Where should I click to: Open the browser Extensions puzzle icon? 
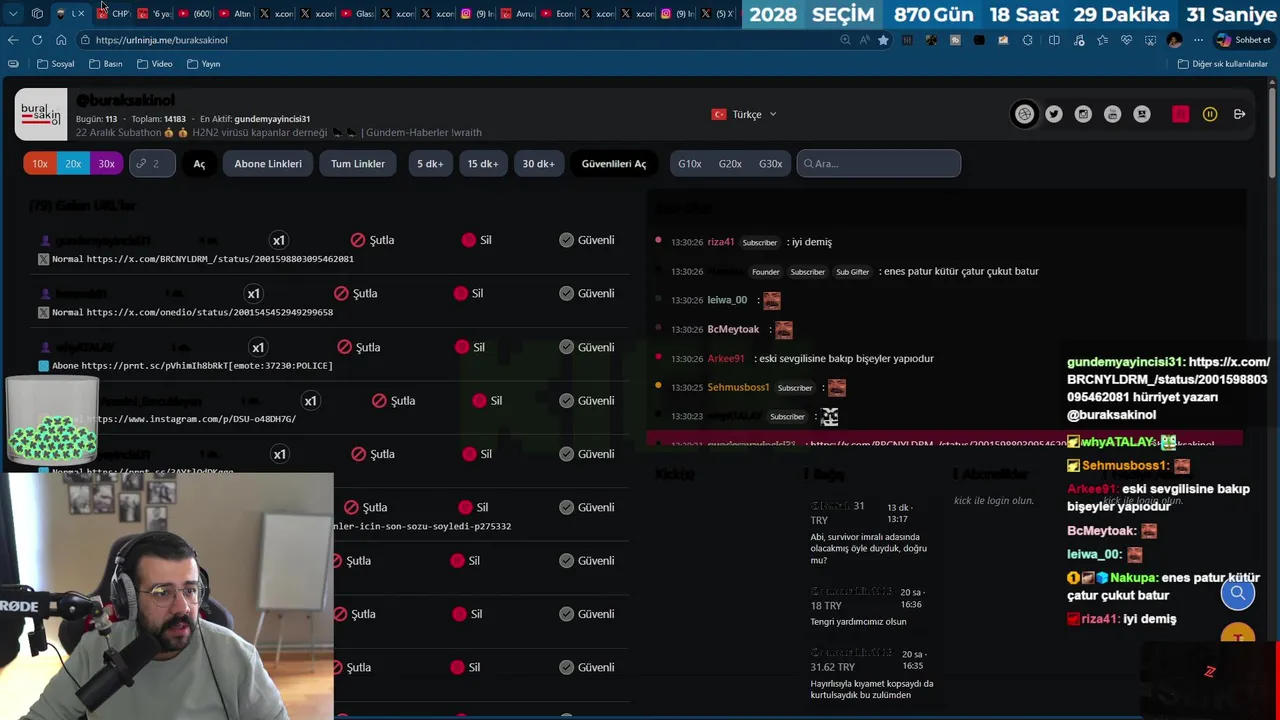[1028, 40]
